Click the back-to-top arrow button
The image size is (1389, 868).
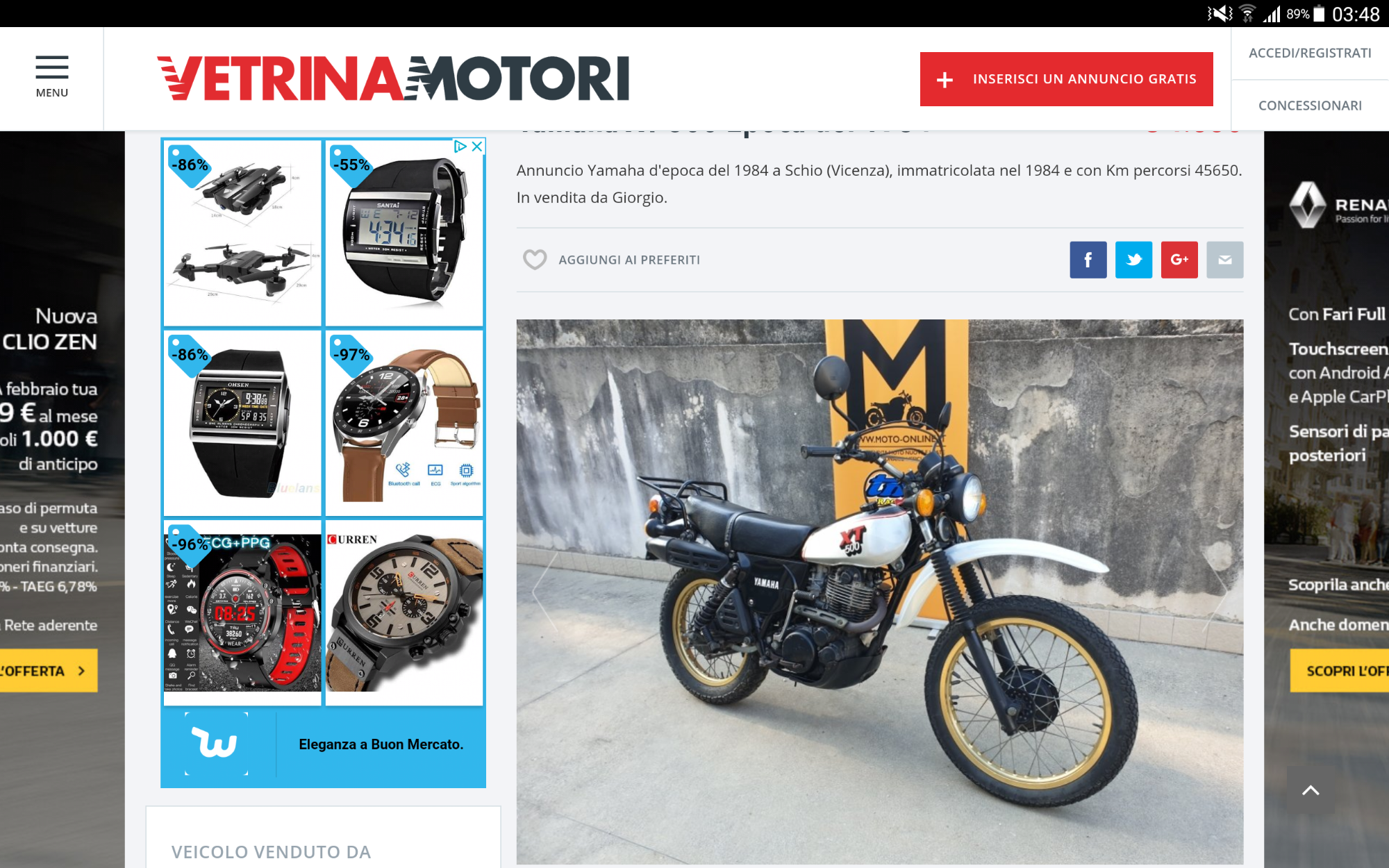[1311, 790]
